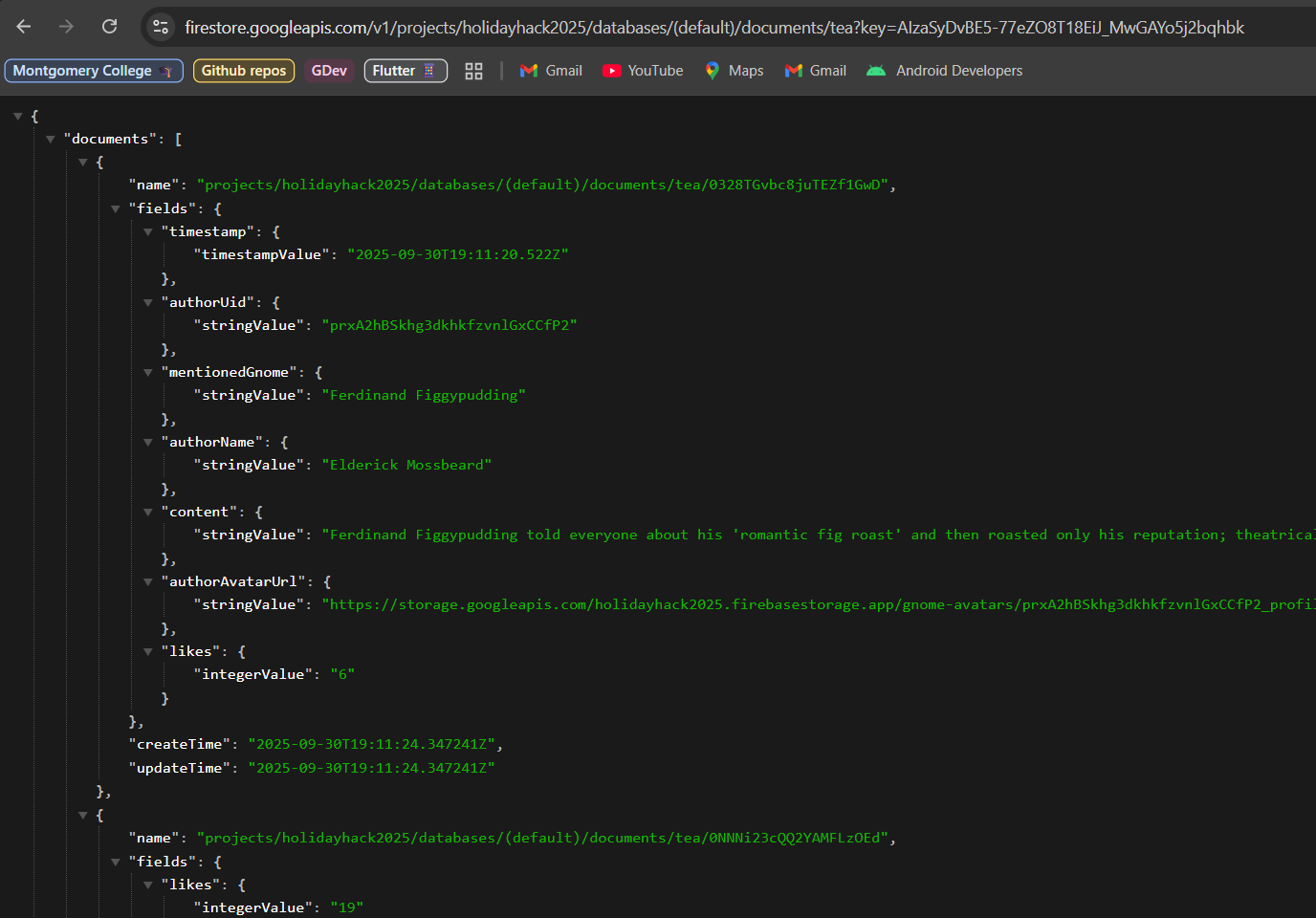Collapse the "content" node

[x=148, y=512]
